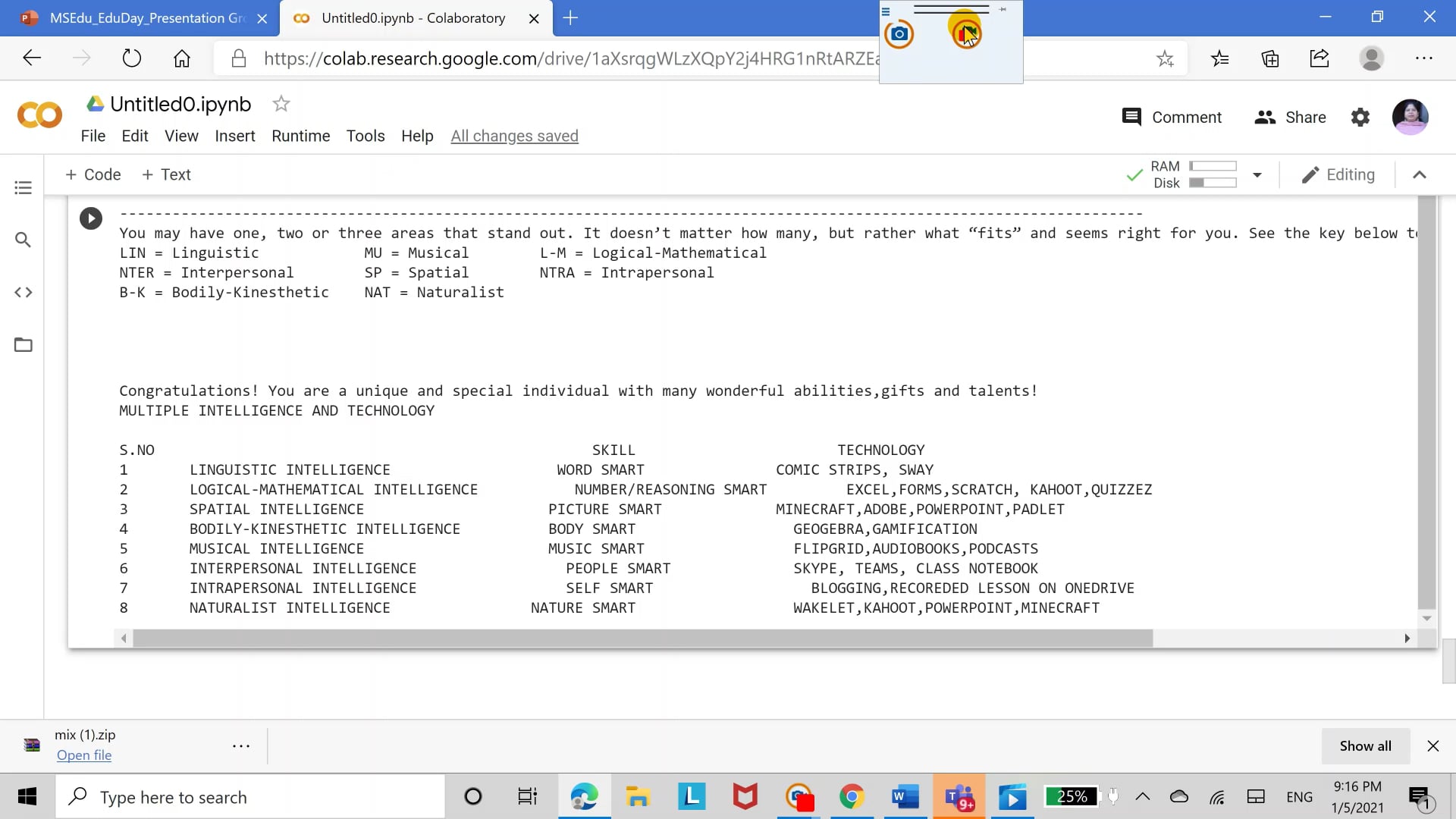This screenshot has height=819, width=1456.
Task: Open the Google account avatar menu
Action: click(x=1410, y=117)
